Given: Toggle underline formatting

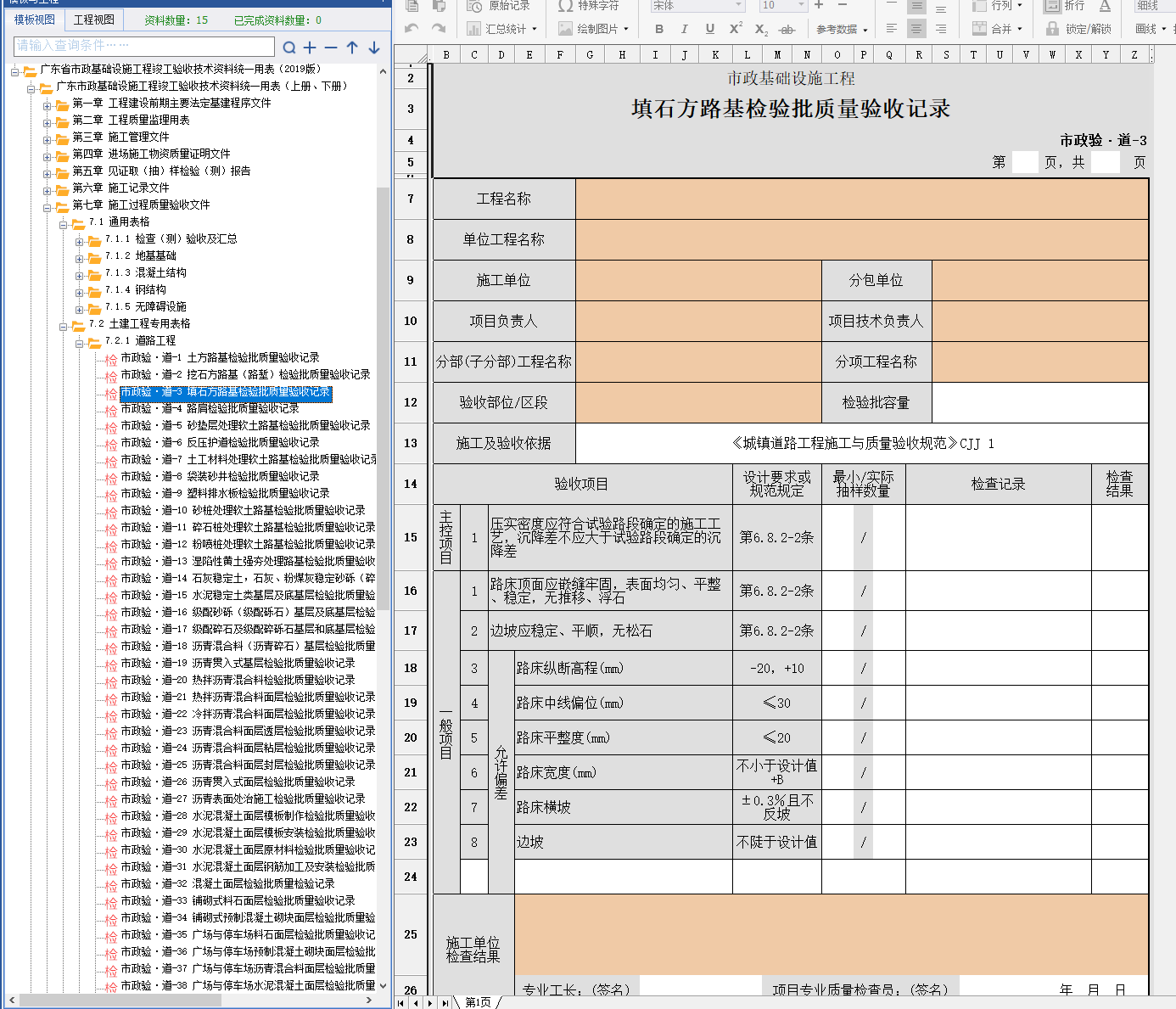Looking at the screenshot, I should tap(709, 29).
